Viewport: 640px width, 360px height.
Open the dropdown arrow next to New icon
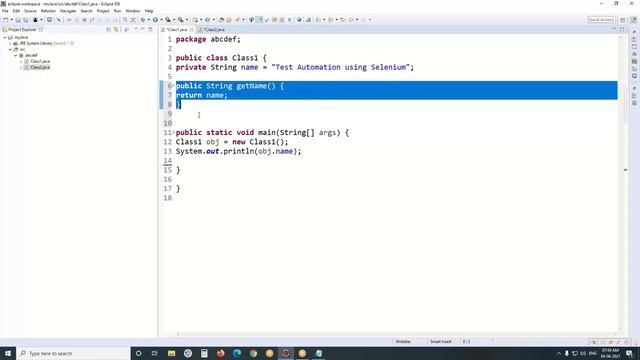(x=11, y=20)
